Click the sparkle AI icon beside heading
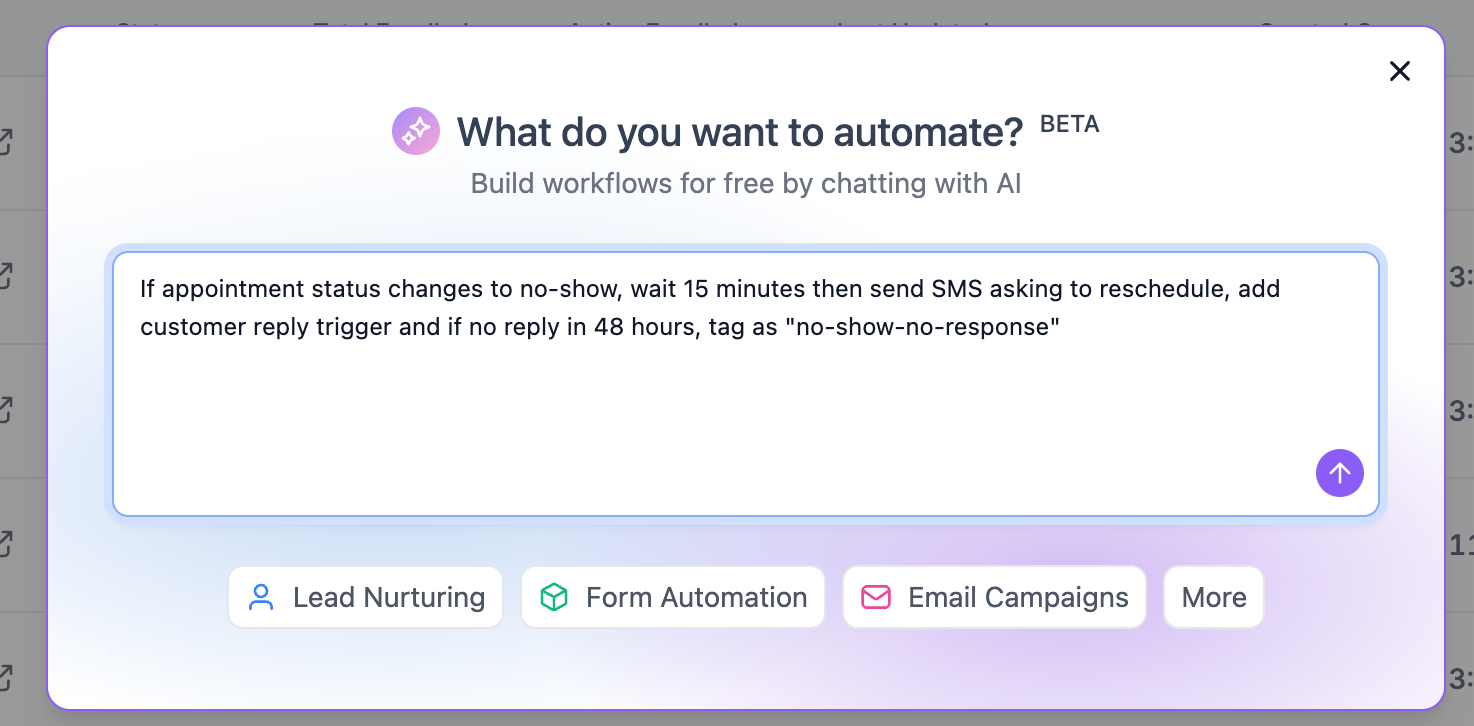The image size is (1474, 726). click(415, 131)
